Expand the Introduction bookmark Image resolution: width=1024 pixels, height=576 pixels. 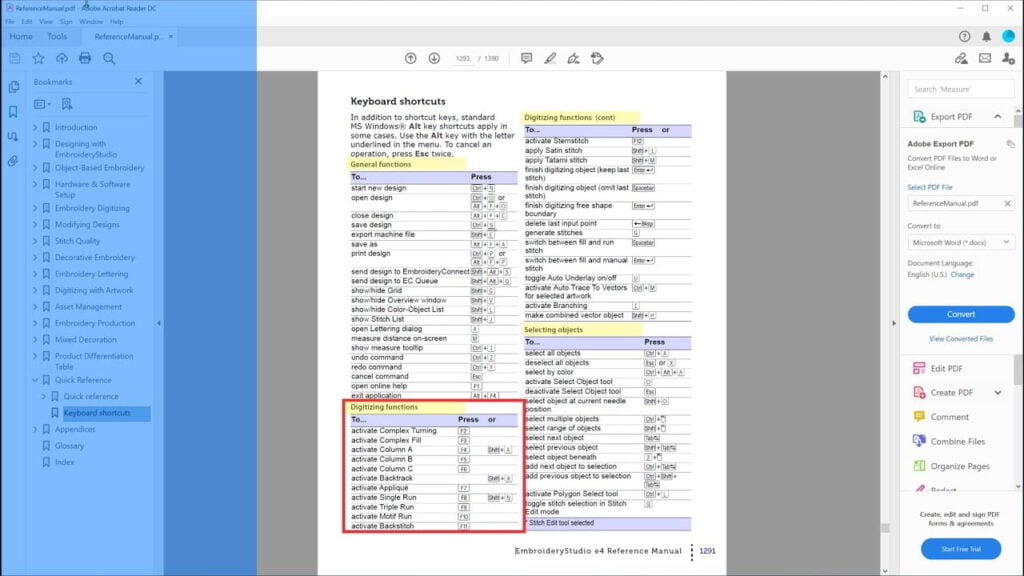(x=34, y=128)
